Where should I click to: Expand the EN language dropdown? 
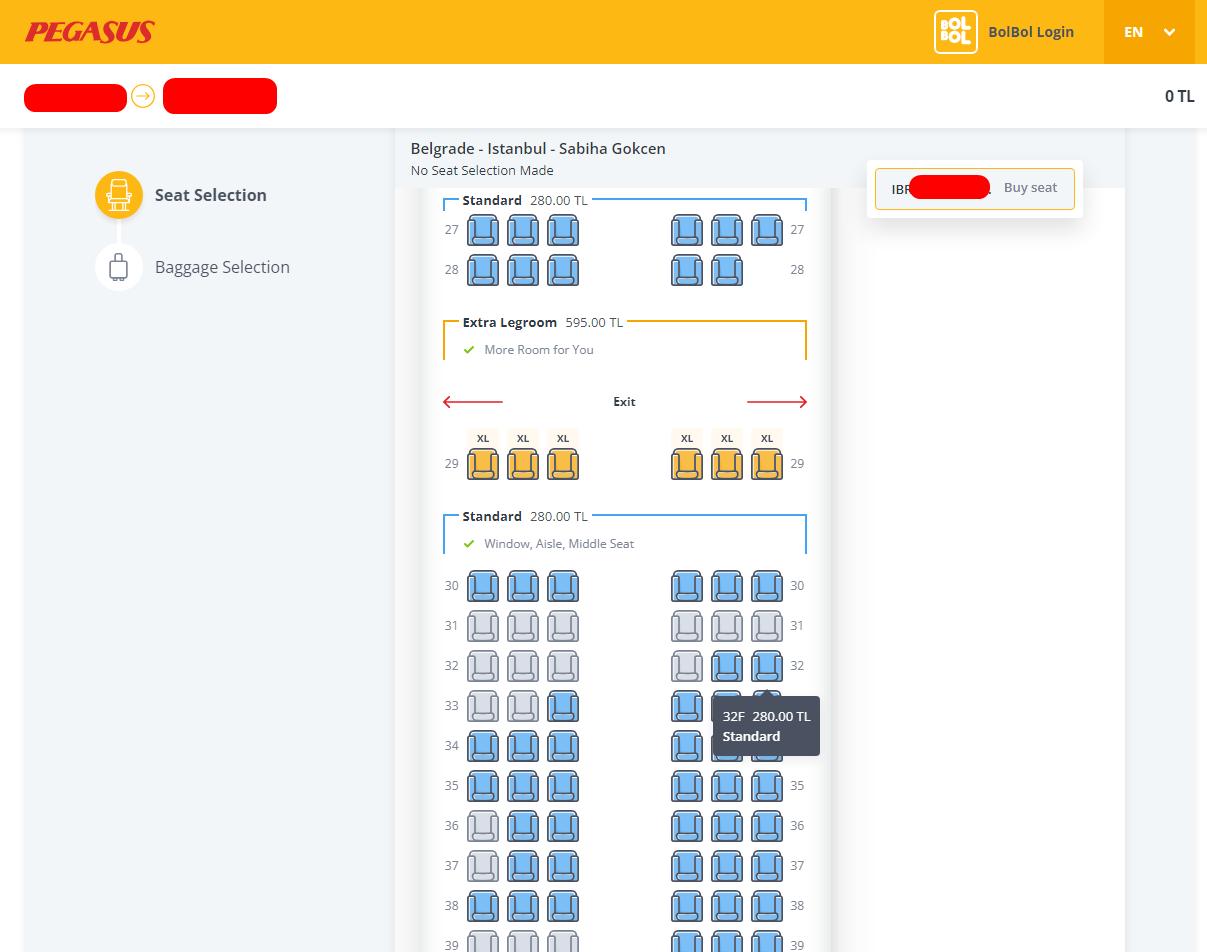pyautogui.click(x=1148, y=31)
